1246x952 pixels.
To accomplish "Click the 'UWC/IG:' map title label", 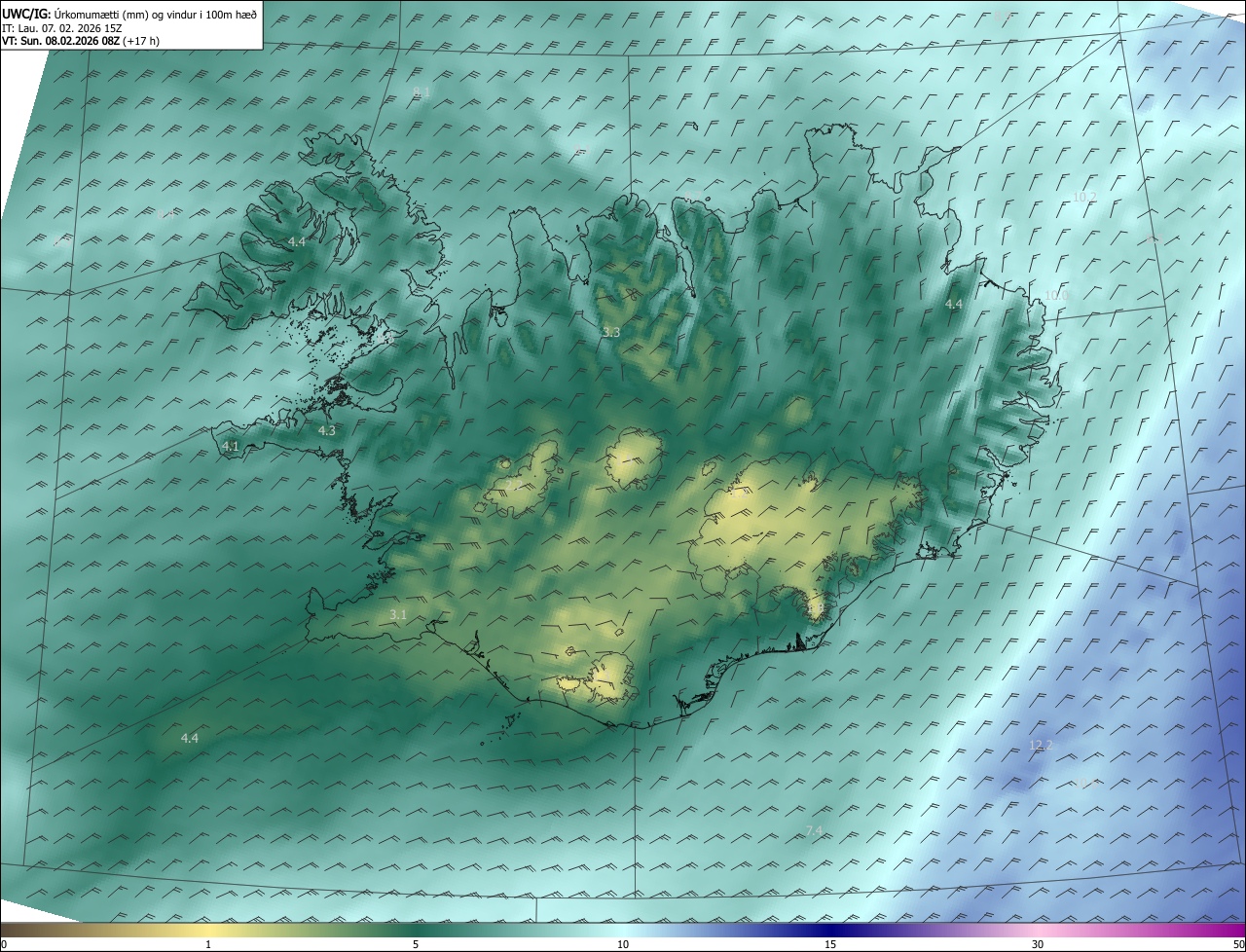I will tap(25, 15).
